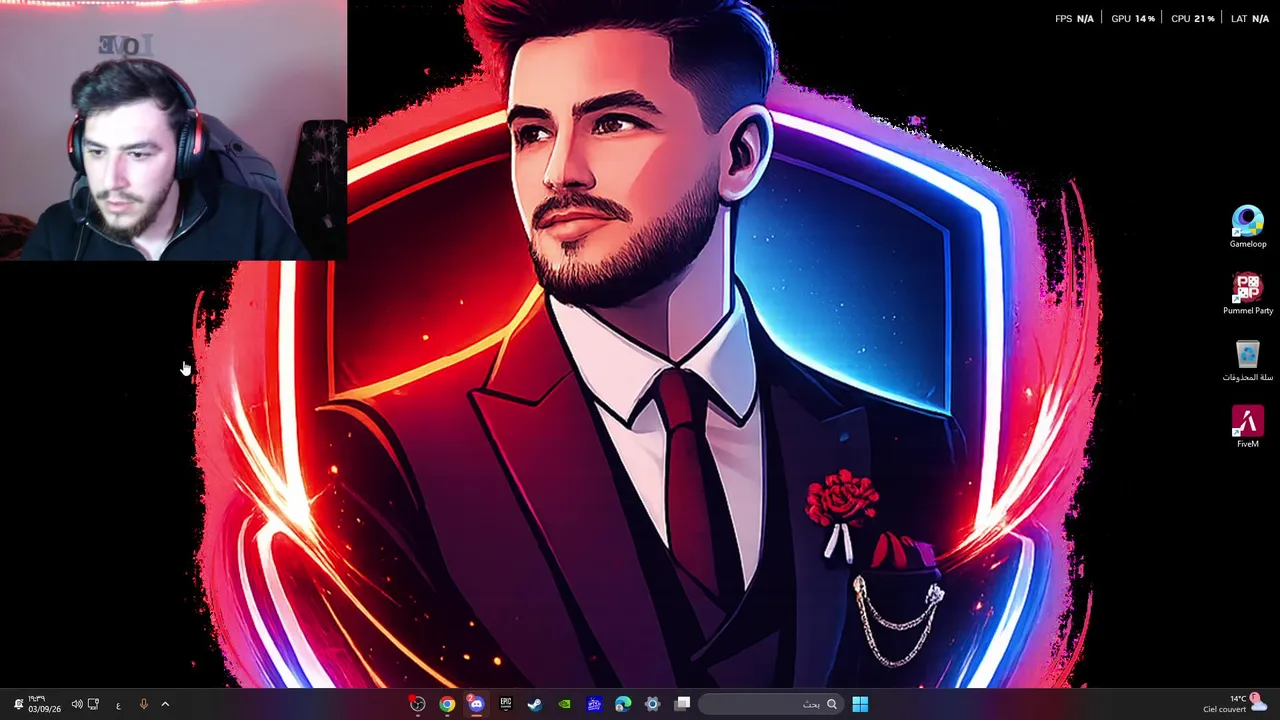Open the Gameloop desktop shortcut
This screenshot has height=720, width=1280.
(x=1247, y=226)
